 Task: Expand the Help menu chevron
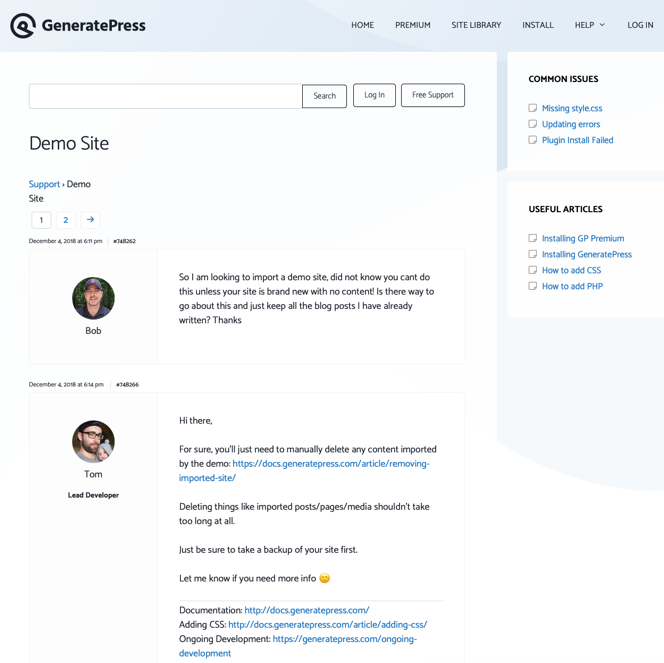click(x=602, y=25)
